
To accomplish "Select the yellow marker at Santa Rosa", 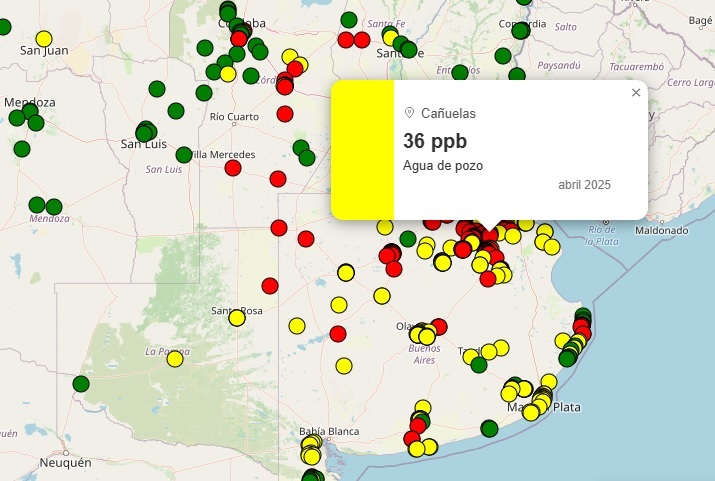I will coord(237,318).
